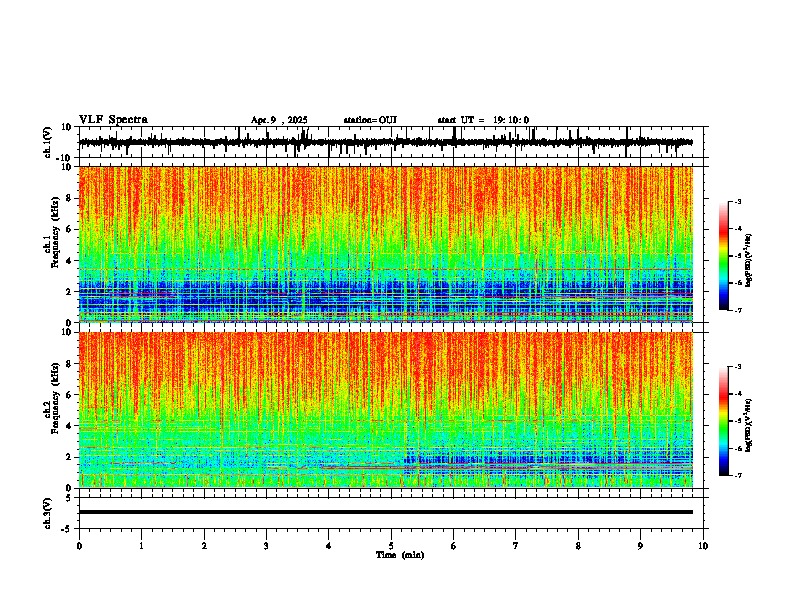The height and width of the screenshot is (612, 792).
Task: Click the ch.2 color bar "-7" label
Action: 738,475
